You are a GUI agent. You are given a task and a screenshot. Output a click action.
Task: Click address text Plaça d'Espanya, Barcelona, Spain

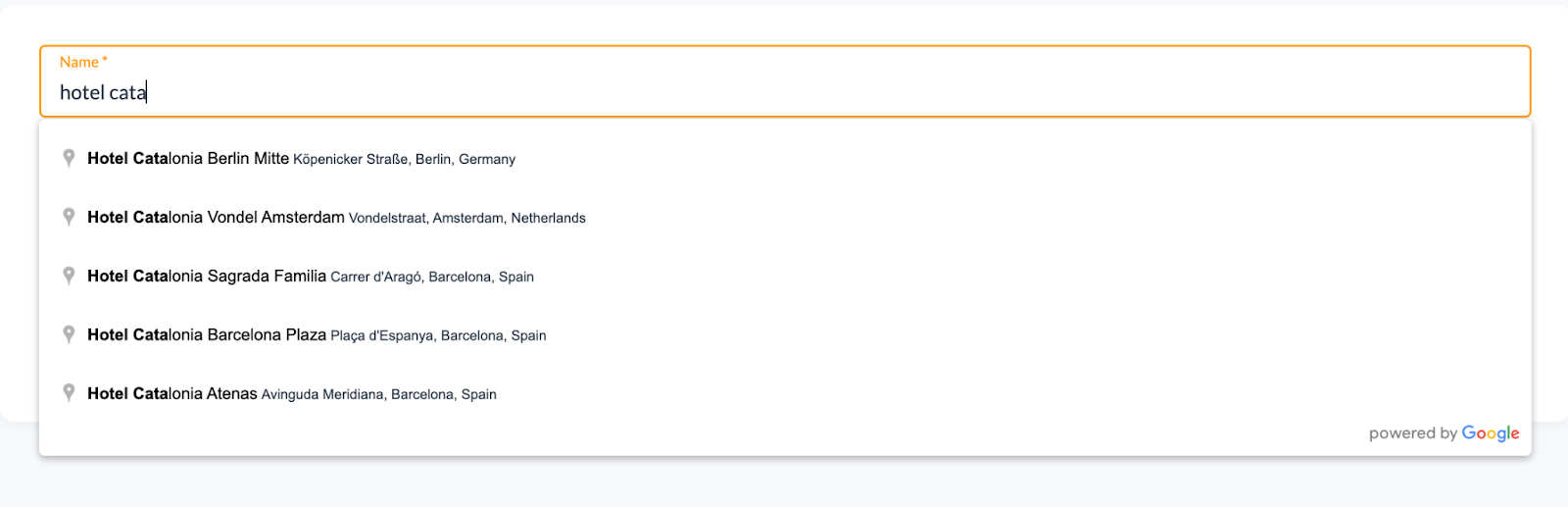click(438, 335)
